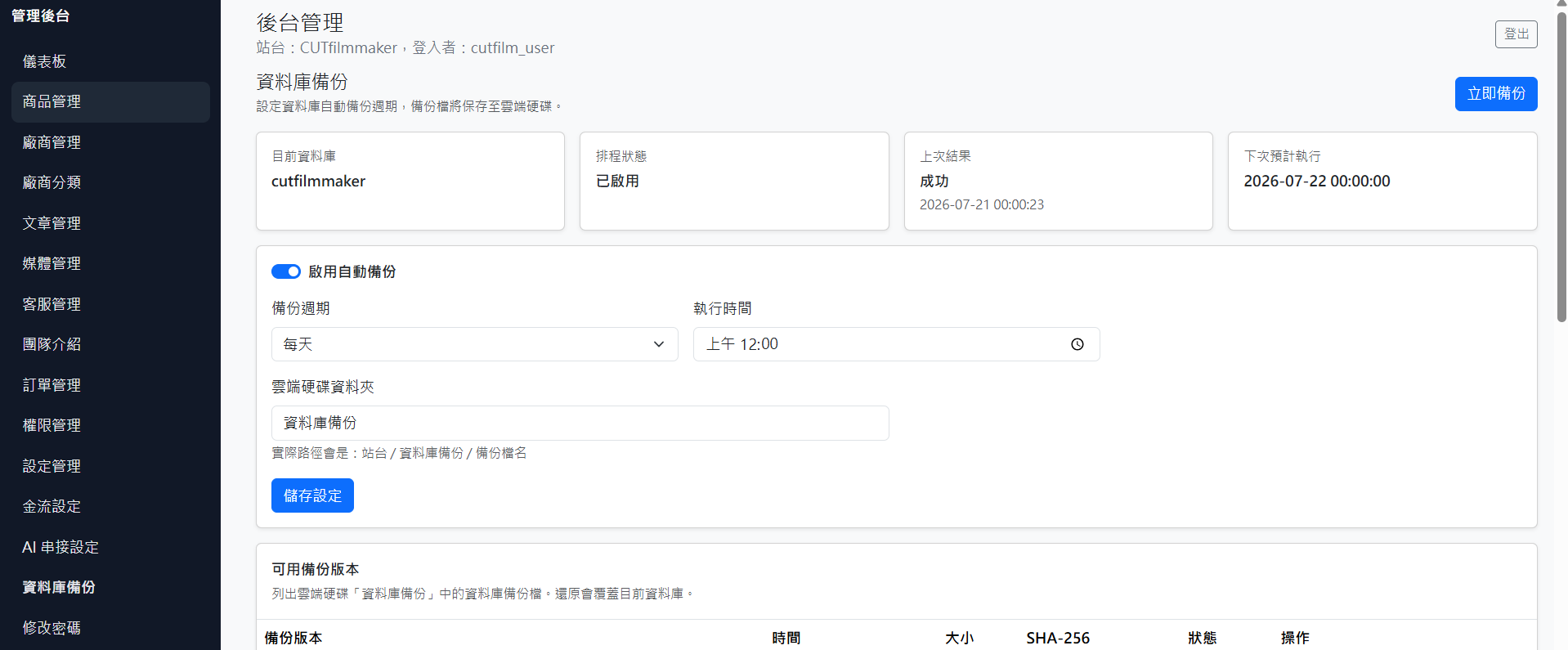Screen dimensions: 1568x650
Task: Click the 狀態 column header
Action: pos(1203,638)
